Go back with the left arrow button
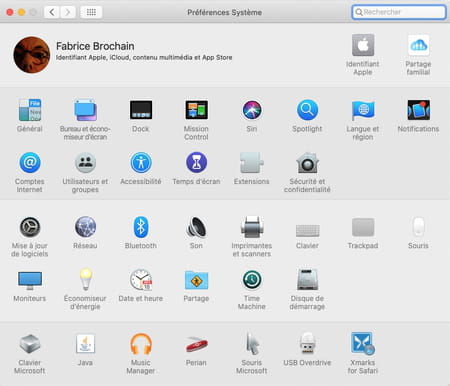450x386 pixels. pos(52,12)
